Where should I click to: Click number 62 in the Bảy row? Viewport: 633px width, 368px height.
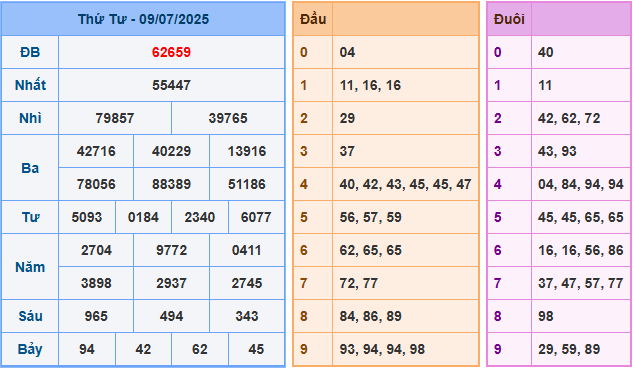pyautogui.click(x=200, y=349)
